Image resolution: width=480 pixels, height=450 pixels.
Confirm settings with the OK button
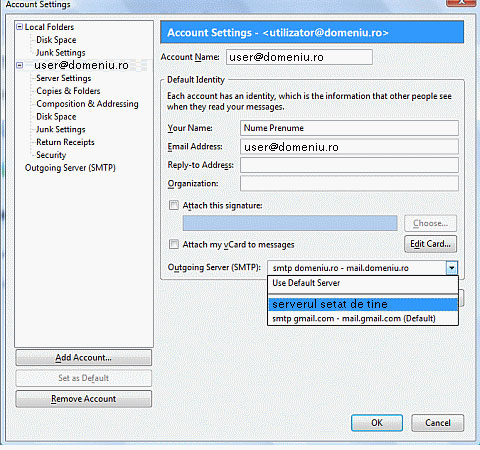pyautogui.click(x=377, y=423)
